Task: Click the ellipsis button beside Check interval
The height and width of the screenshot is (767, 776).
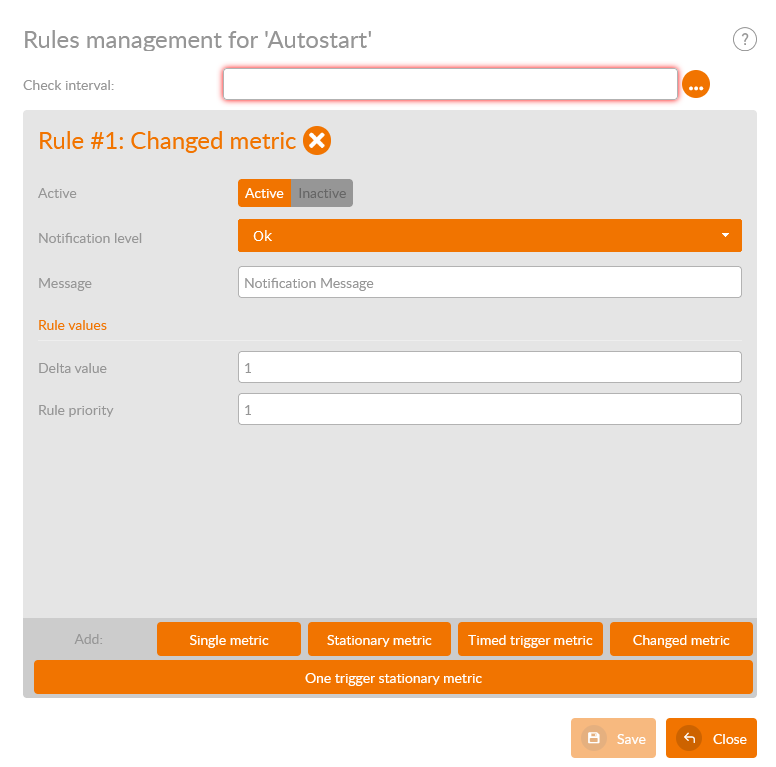Action: [x=696, y=86]
